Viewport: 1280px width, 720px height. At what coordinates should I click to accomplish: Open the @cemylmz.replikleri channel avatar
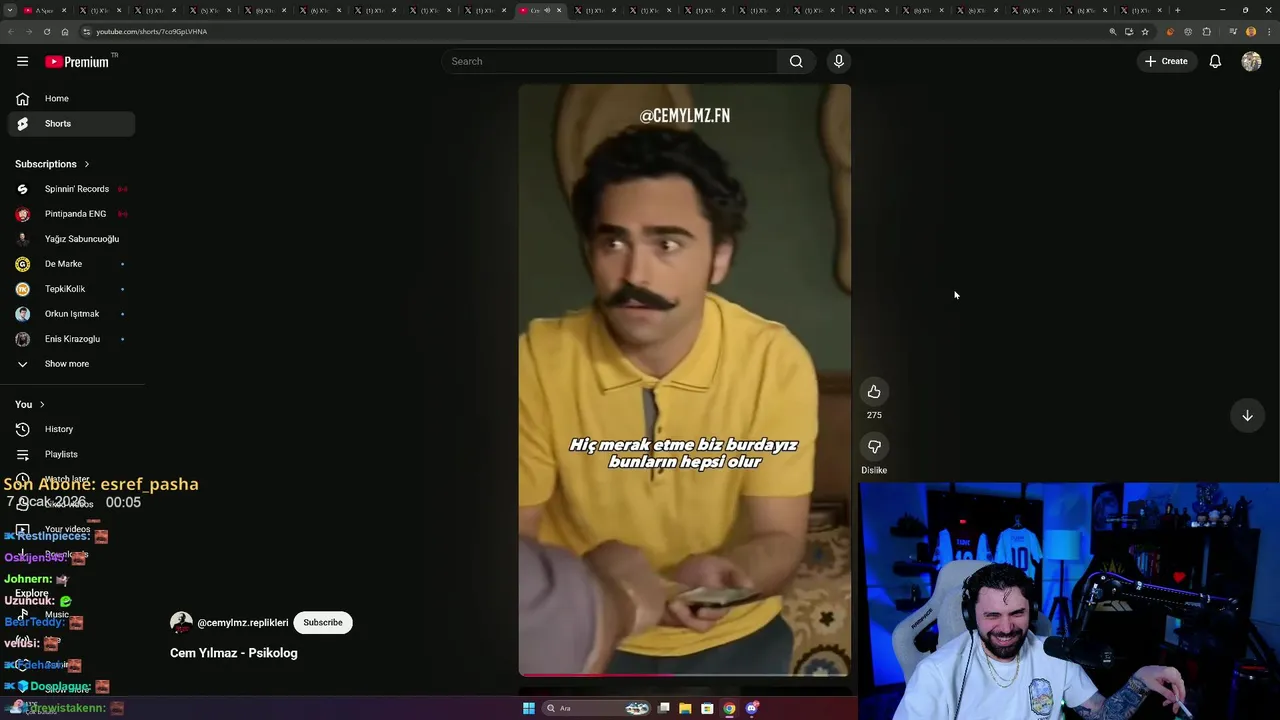[181, 622]
